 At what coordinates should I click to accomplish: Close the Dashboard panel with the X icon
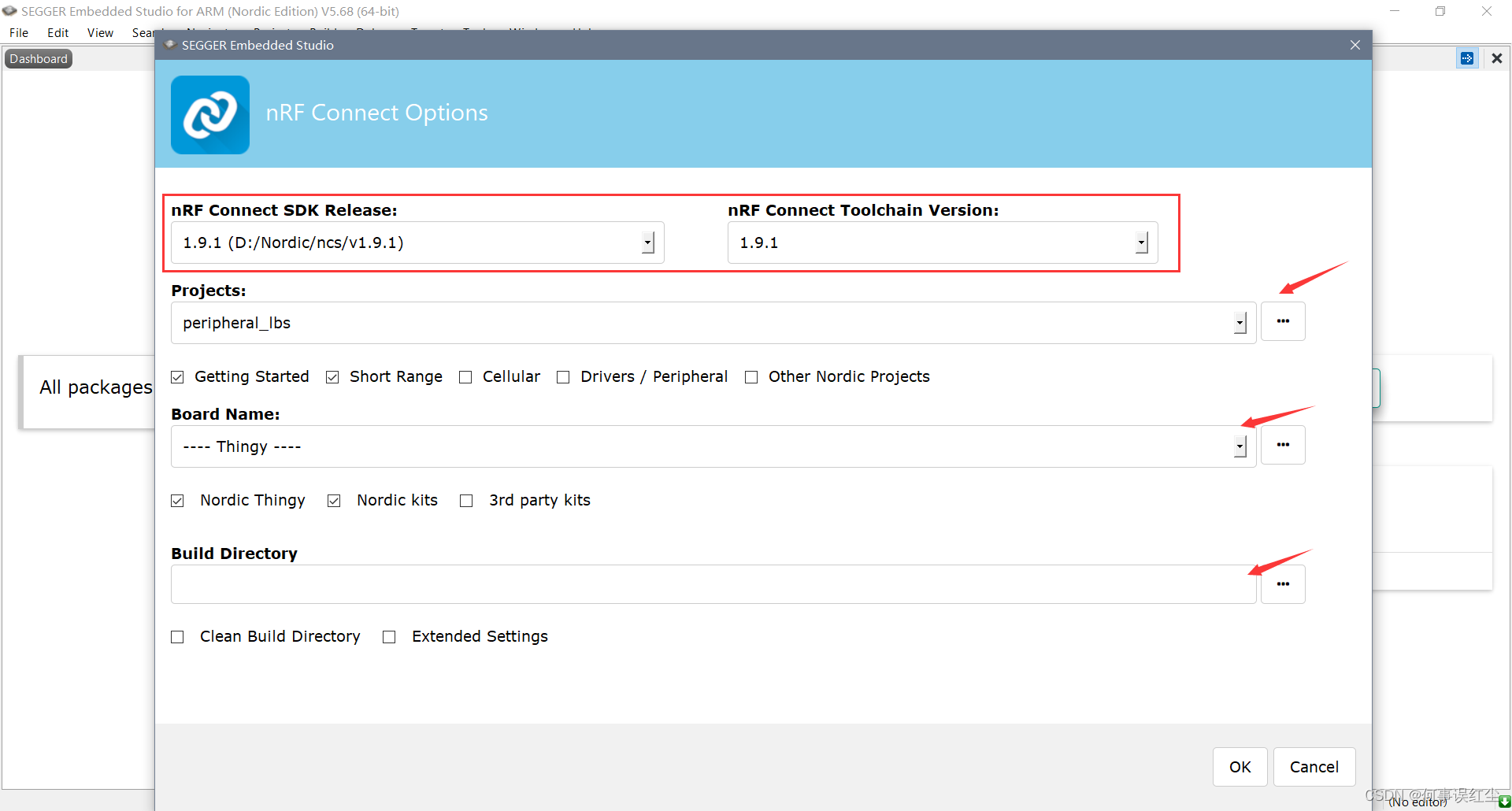[1497, 58]
